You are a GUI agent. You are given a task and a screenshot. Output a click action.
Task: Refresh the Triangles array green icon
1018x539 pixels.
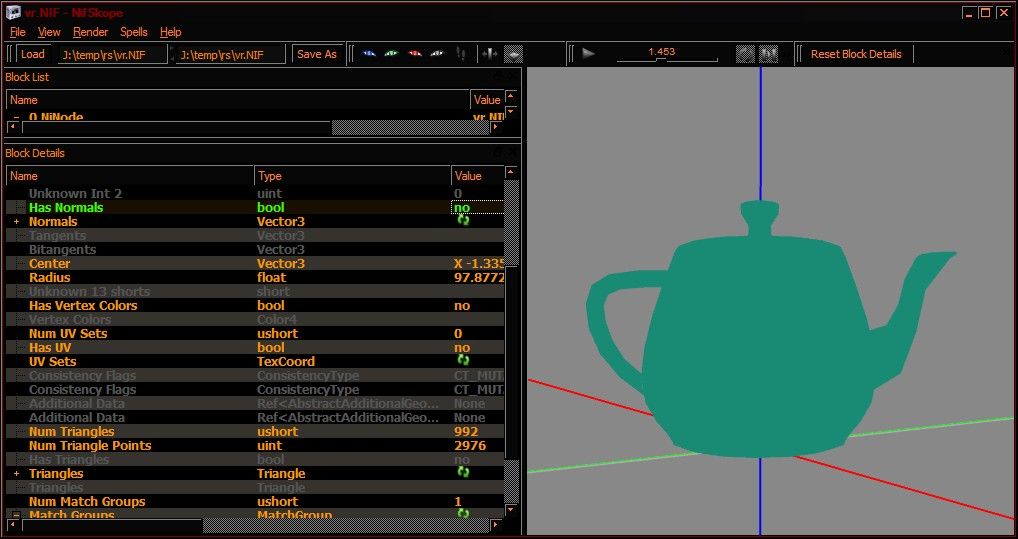[x=463, y=472]
